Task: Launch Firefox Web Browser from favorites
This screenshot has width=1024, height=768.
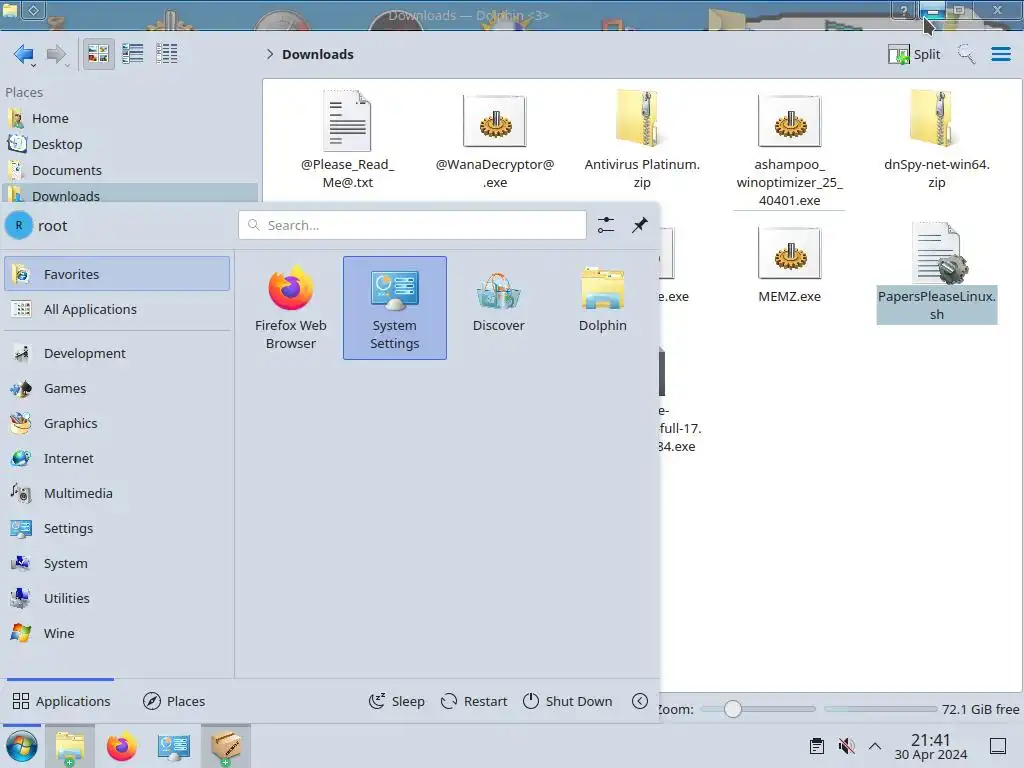Action: (291, 308)
